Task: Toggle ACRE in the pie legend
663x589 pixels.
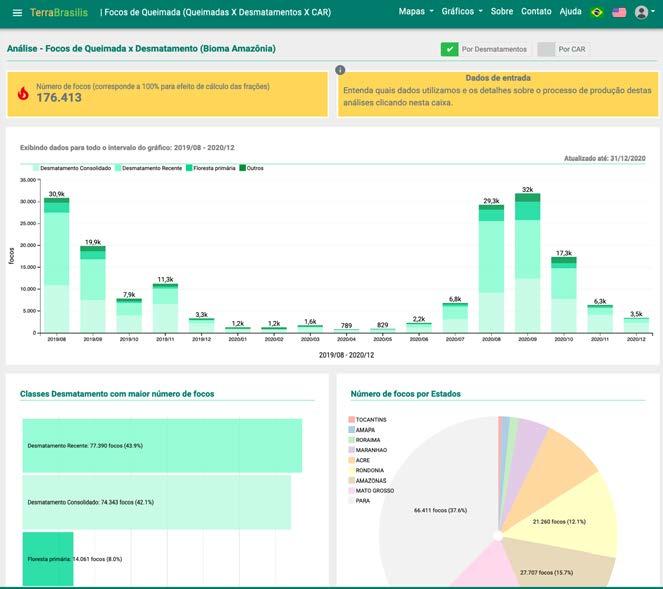Action: [x=359, y=460]
